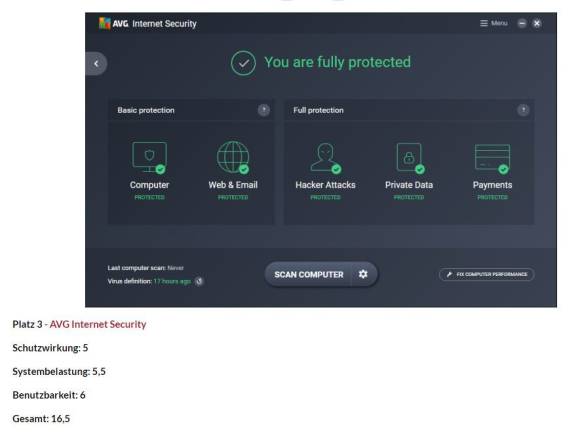The height and width of the screenshot is (432, 580).
Task: Open the hamburger Menu
Action: click(493, 23)
